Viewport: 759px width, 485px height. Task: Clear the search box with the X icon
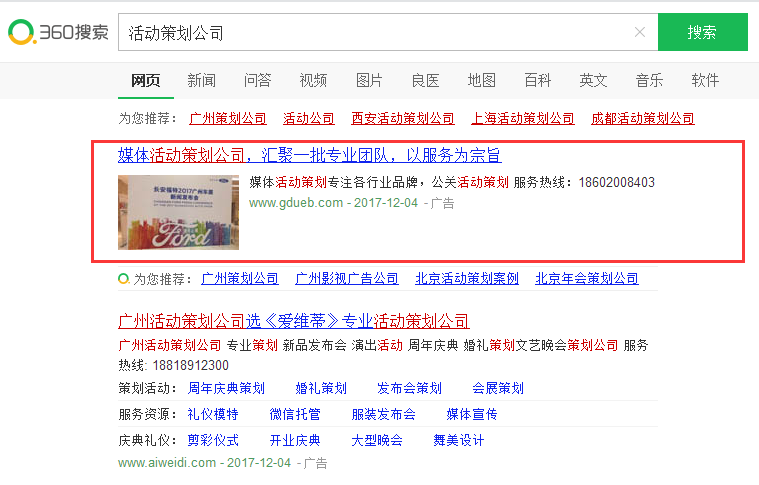pos(639,32)
